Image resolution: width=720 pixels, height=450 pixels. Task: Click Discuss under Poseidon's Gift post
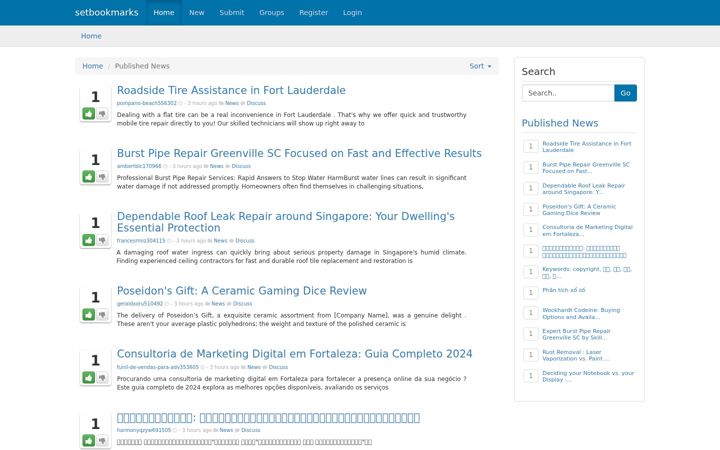pos(242,304)
